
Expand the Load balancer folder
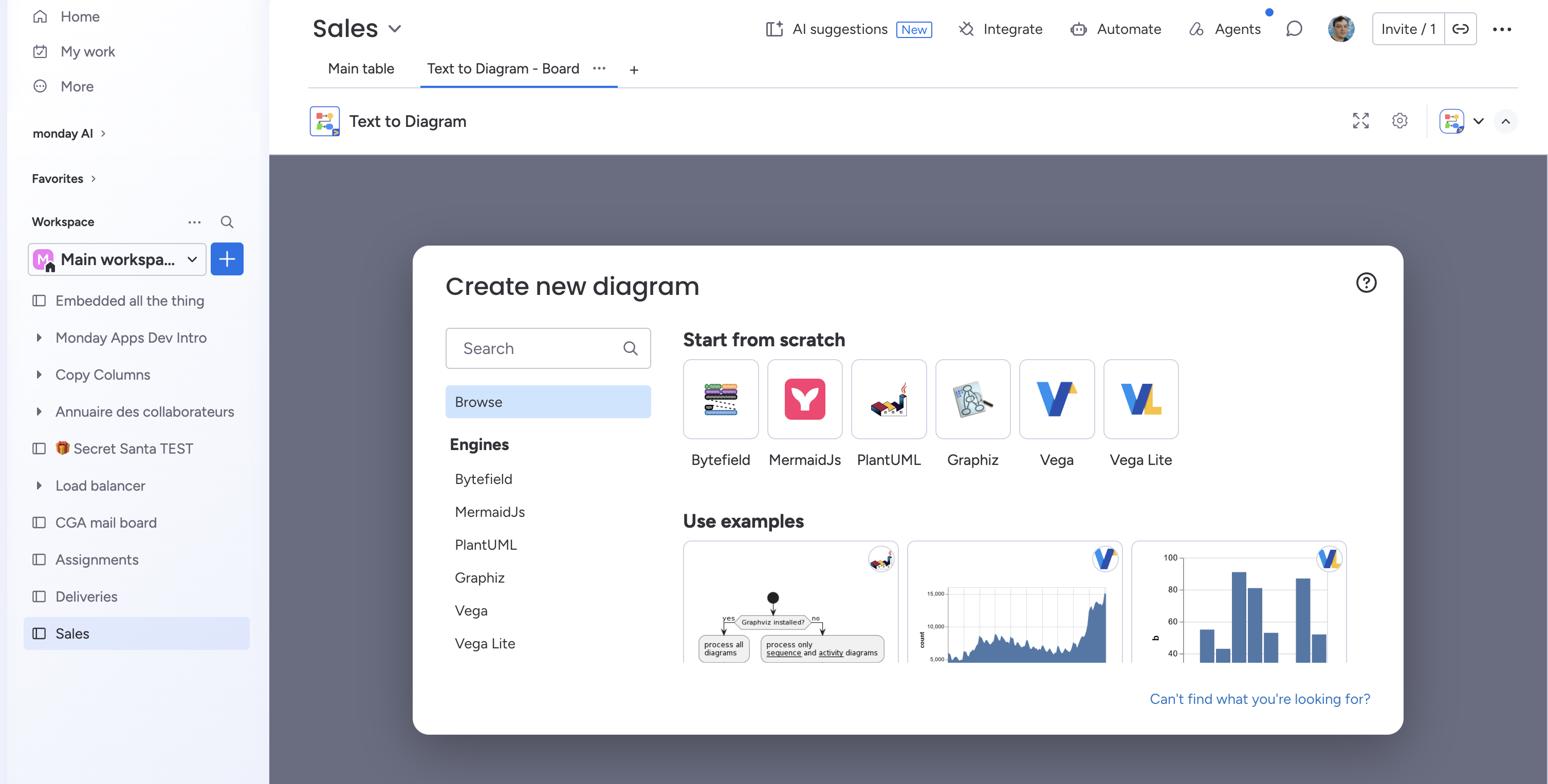39,486
